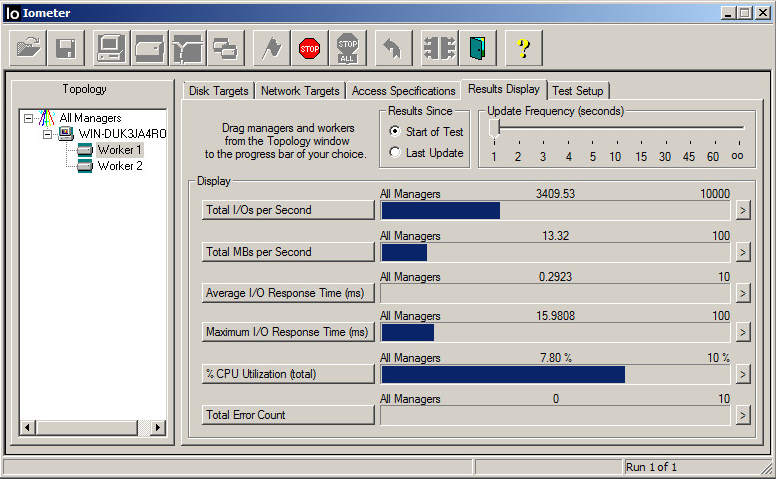Open Test Setup tab
Viewport: 776px width, 479px height.
click(x=578, y=91)
